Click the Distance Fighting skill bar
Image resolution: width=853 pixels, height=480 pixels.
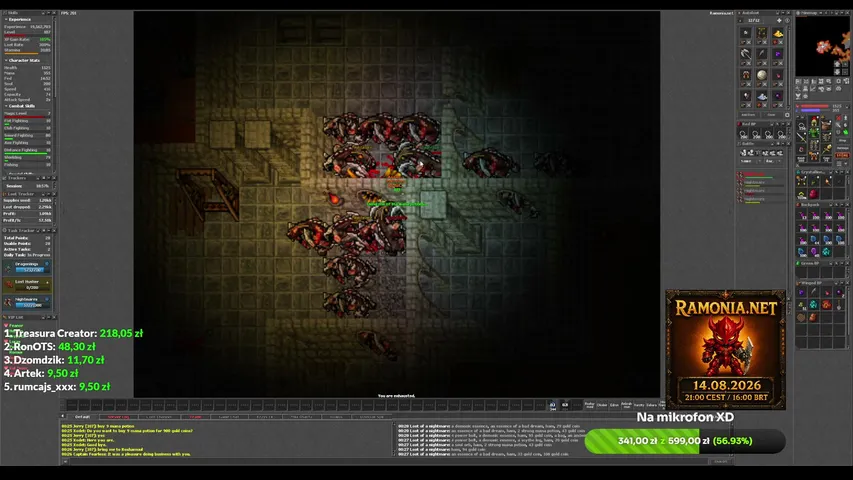click(27, 151)
